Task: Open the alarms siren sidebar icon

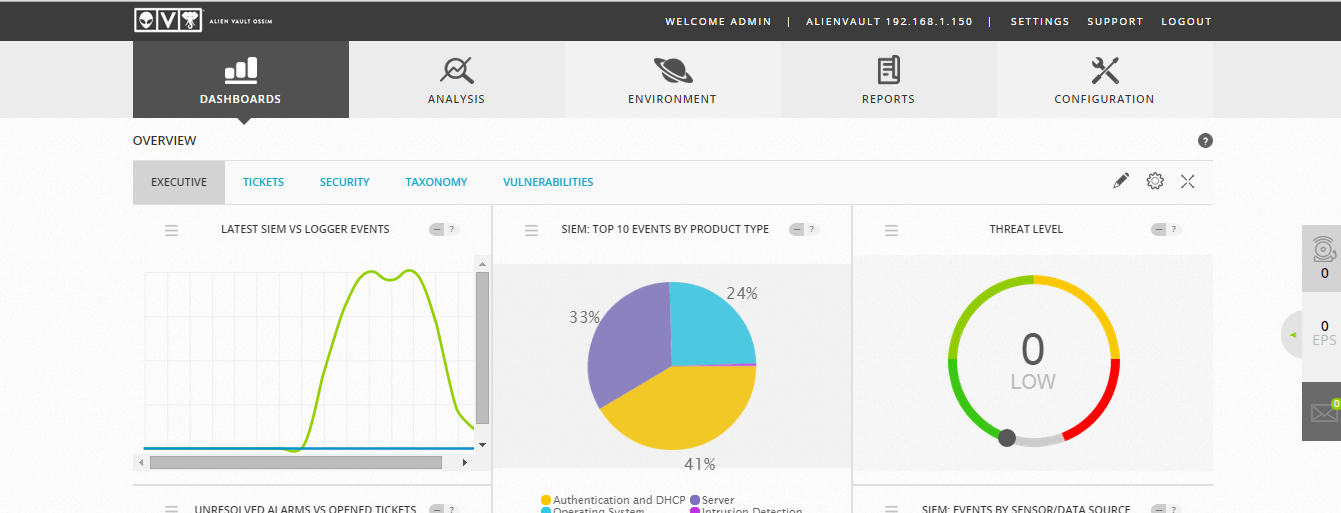Action: point(1324,247)
